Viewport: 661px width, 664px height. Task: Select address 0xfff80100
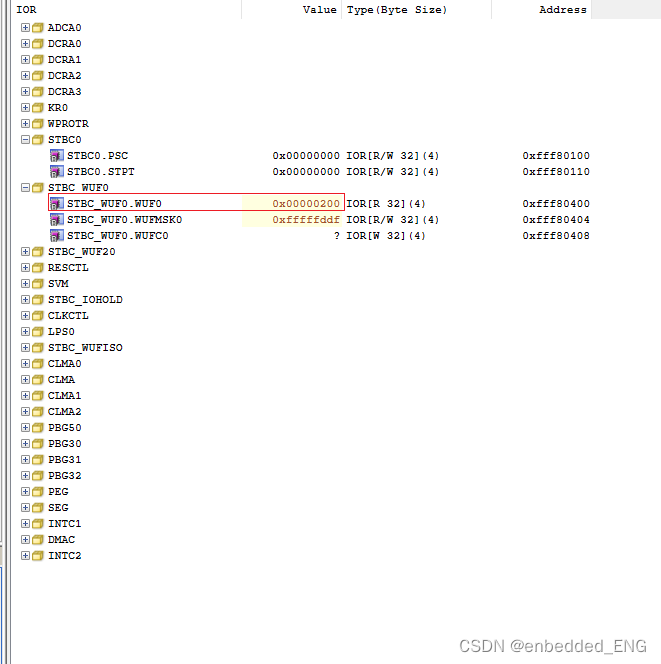click(556, 156)
